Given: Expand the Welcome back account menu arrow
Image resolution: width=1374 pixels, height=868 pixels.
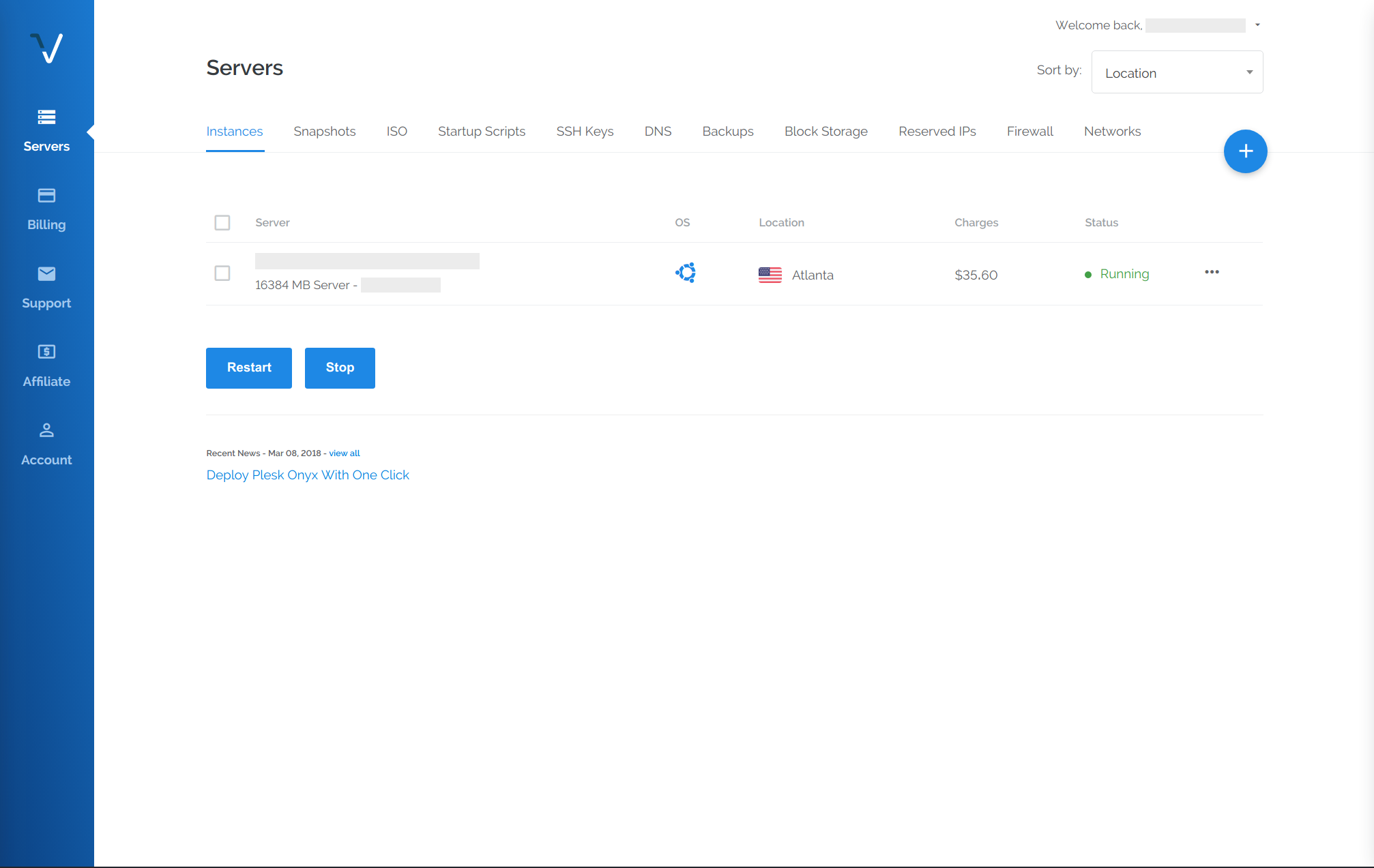Looking at the screenshot, I should [1257, 25].
